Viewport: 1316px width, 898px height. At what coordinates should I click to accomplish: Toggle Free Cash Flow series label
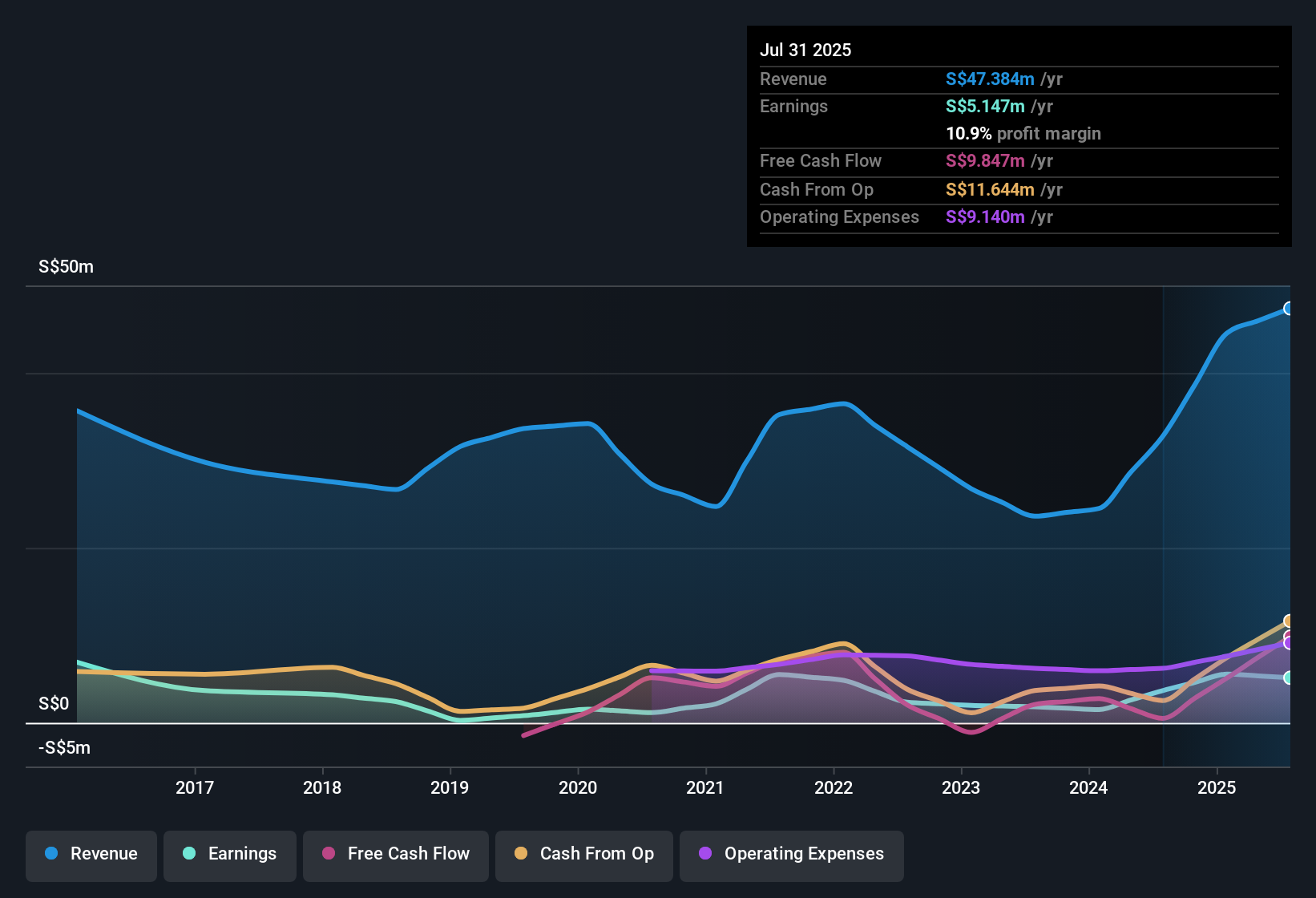408,853
